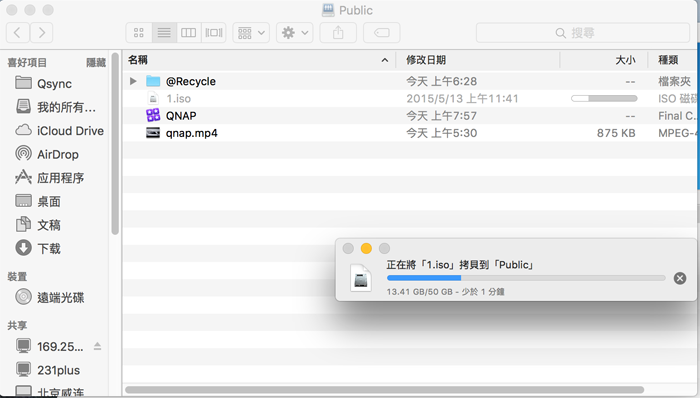Click the file name qnap.mp4
Image resolution: width=700 pixels, height=398 pixels.
[192, 133]
